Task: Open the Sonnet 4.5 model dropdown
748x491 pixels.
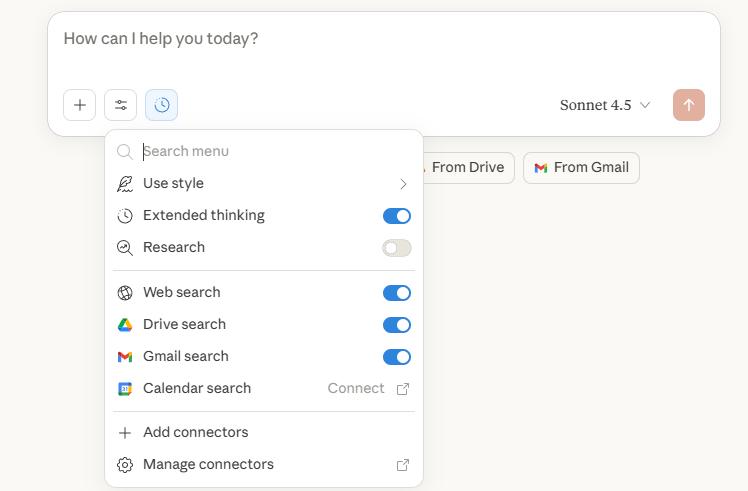Action: click(605, 105)
